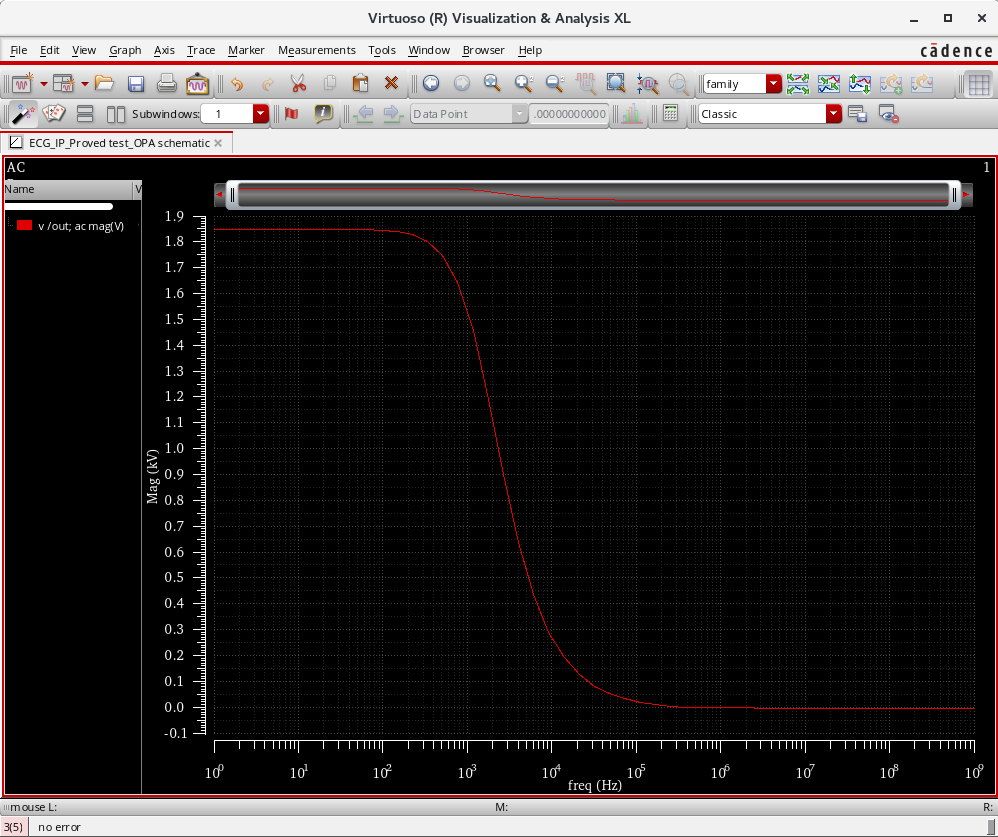The height and width of the screenshot is (837, 998).
Task: Click the right red arrow of range scrollbar
Action: [x=966, y=195]
